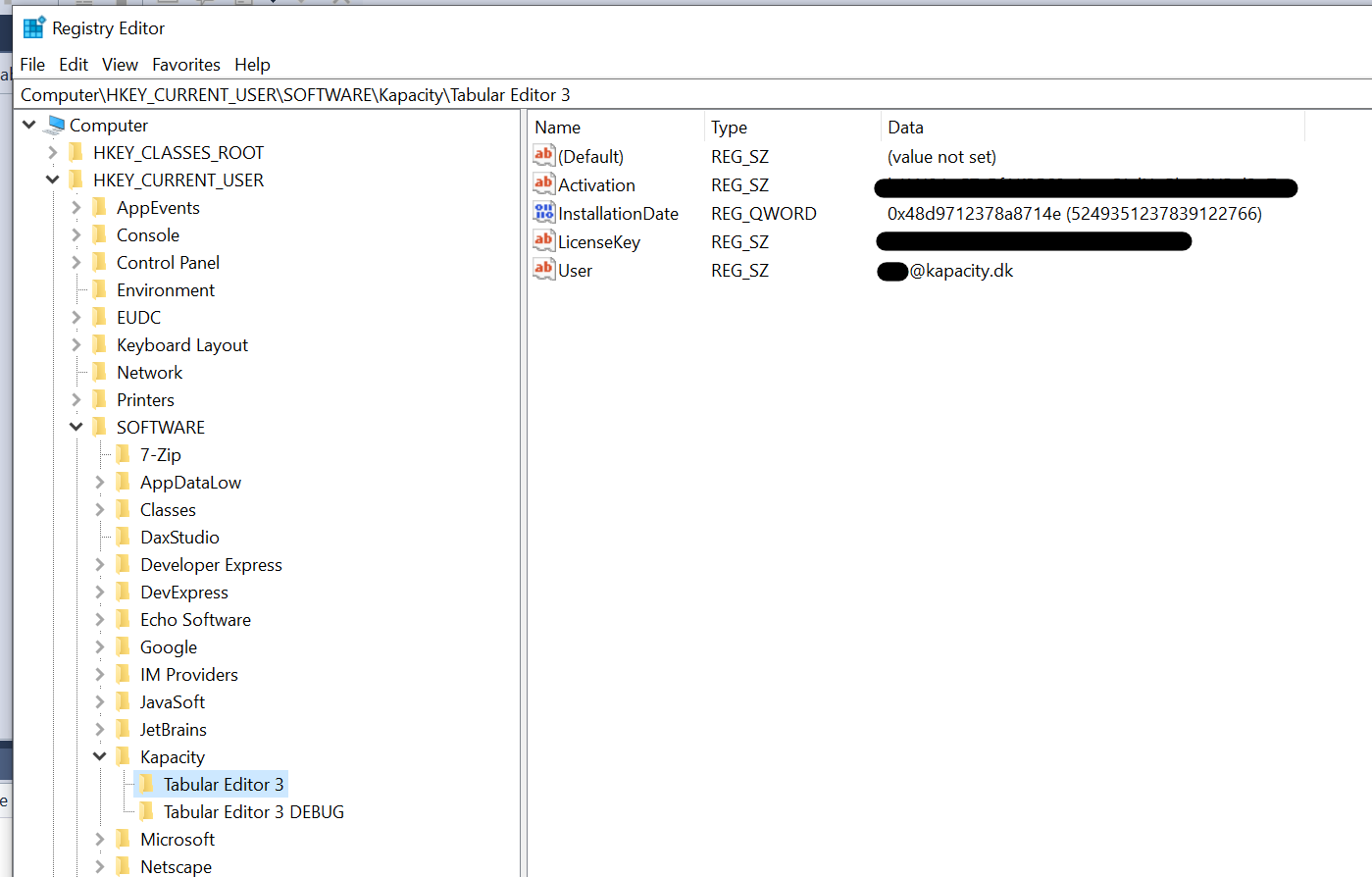Click the address bar showing the registry path
This screenshot has width=1372, height=877.
pyautogui.click(x=392, y=94)
